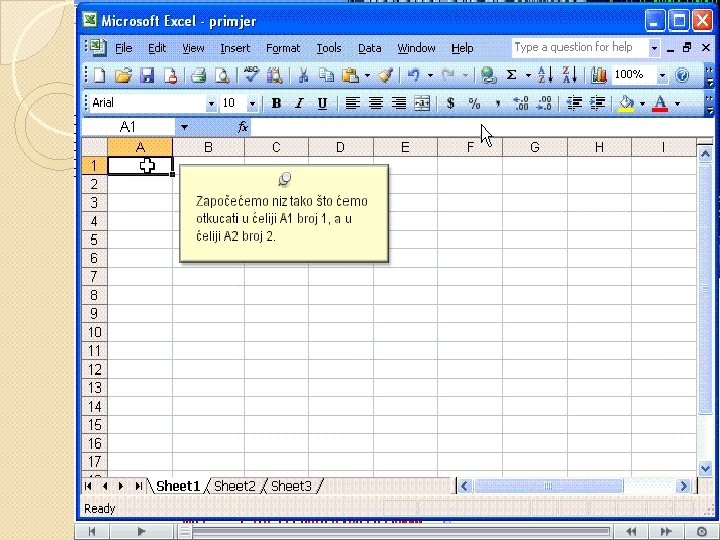
Task: Select row 8 header
Action: coord(94,295)
